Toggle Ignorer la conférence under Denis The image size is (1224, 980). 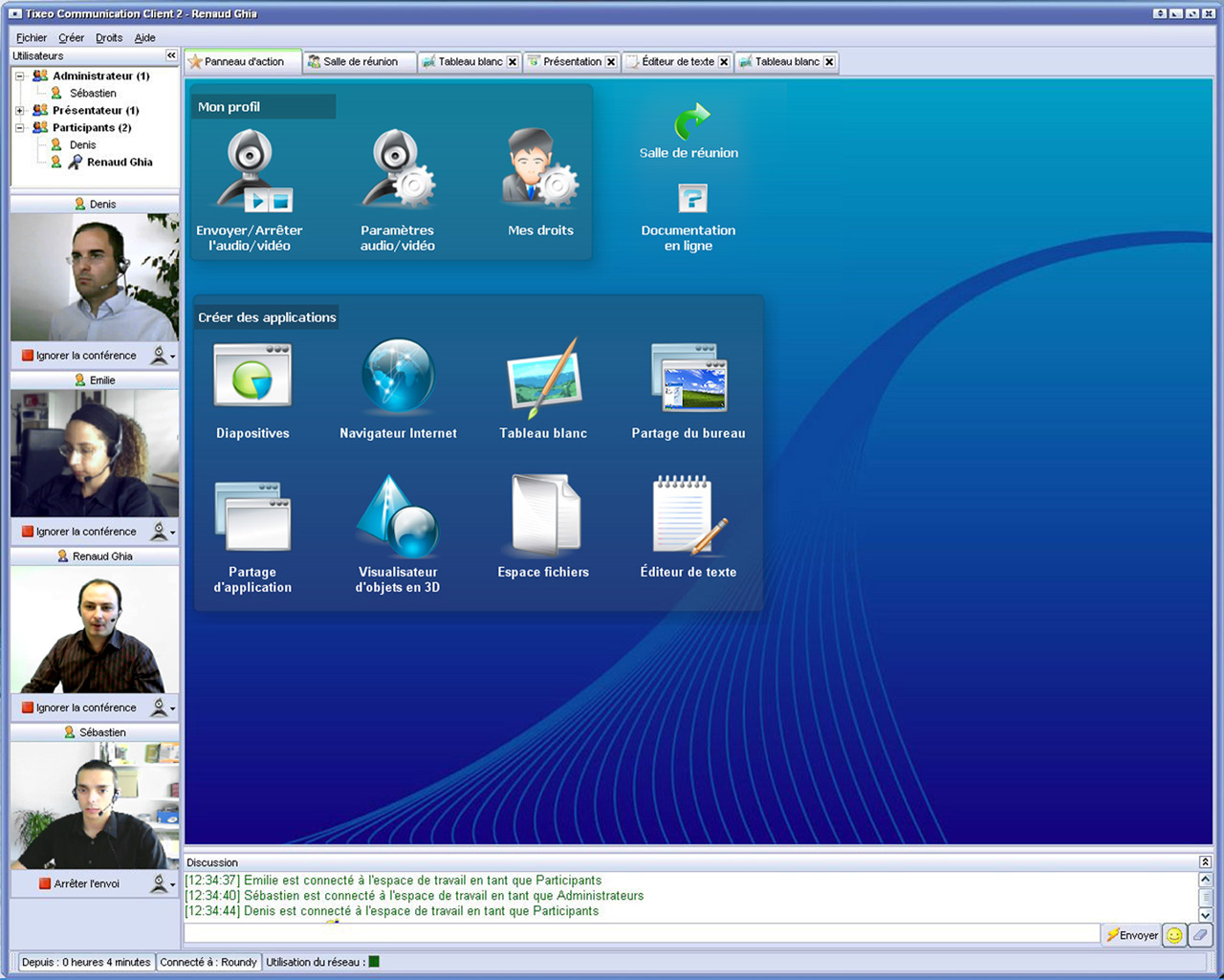point(78,356)
